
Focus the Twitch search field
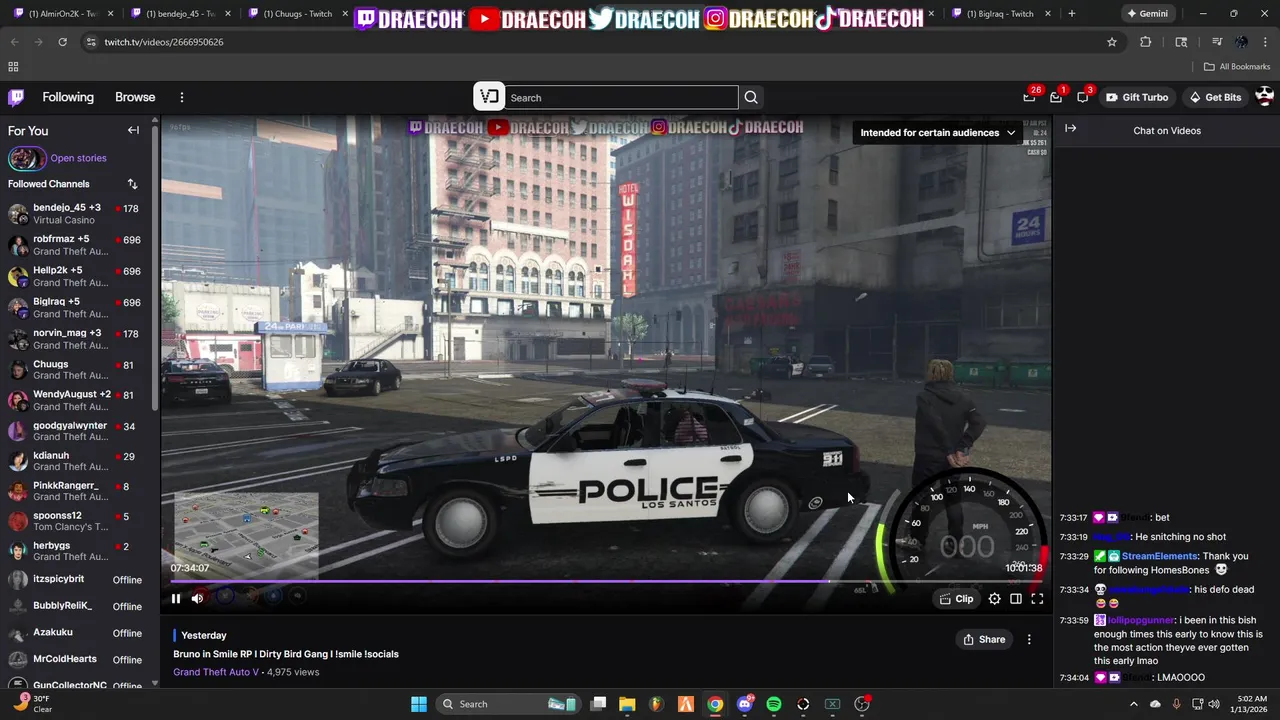[621, 97]
